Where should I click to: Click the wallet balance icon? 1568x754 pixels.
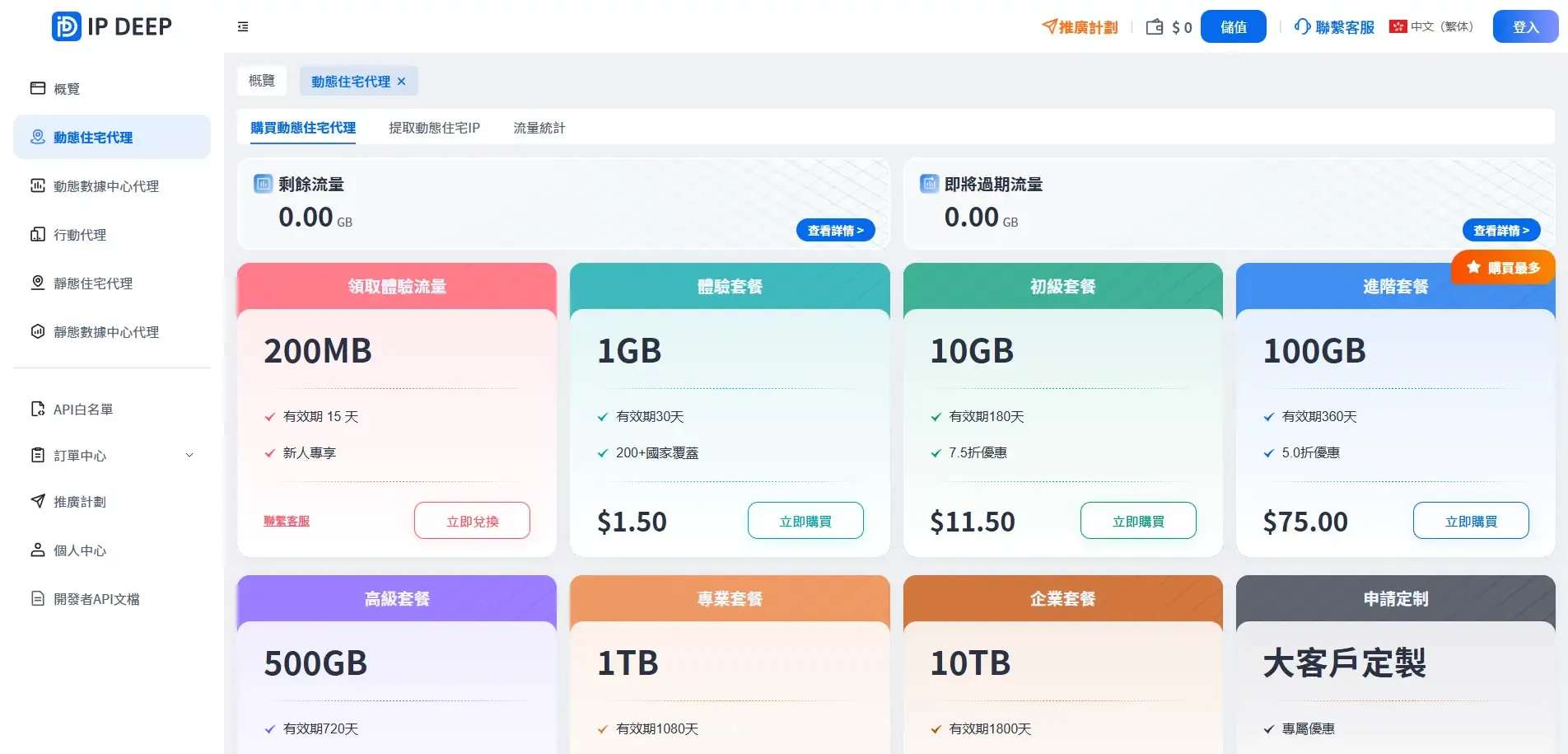[x=1155, y=27]
